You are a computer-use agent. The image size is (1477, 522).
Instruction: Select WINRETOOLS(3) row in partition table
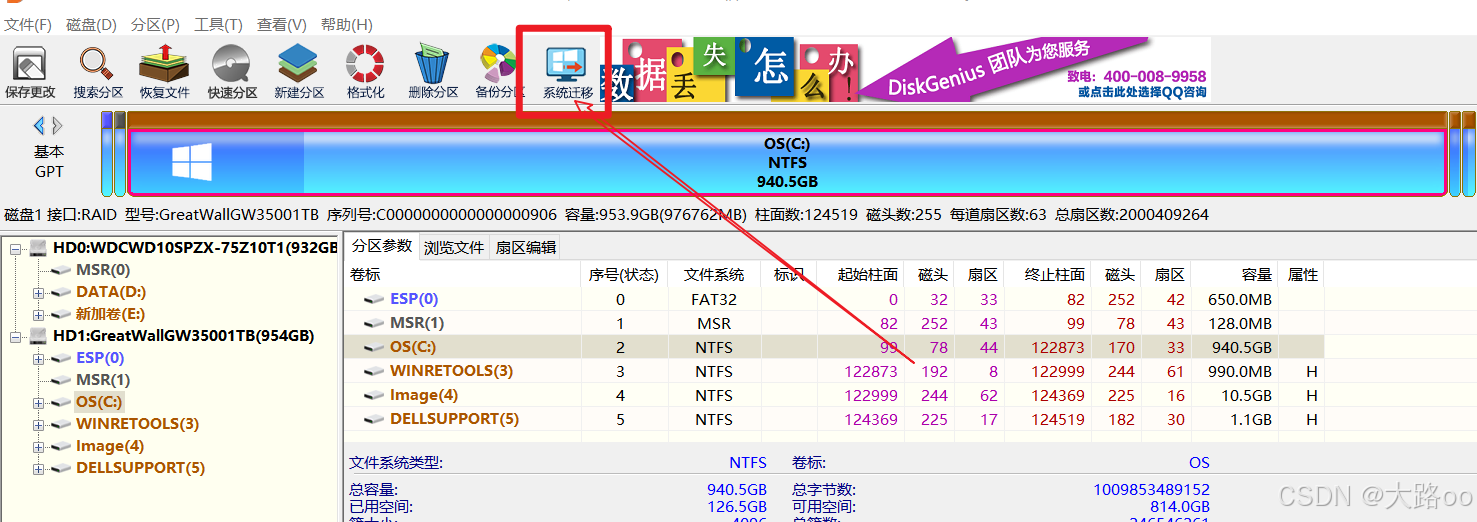tap(834, 371)
